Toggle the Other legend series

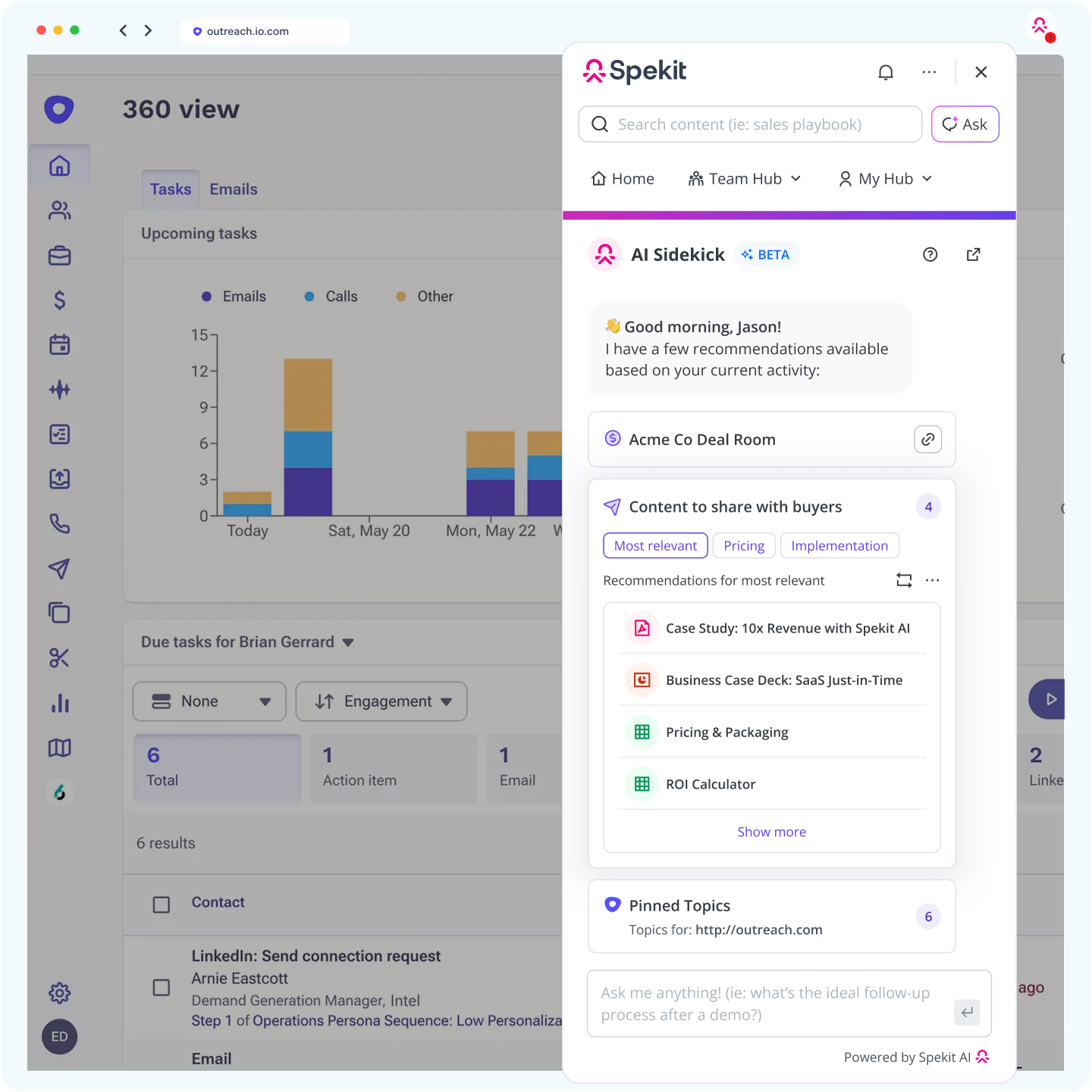point(425,297)
